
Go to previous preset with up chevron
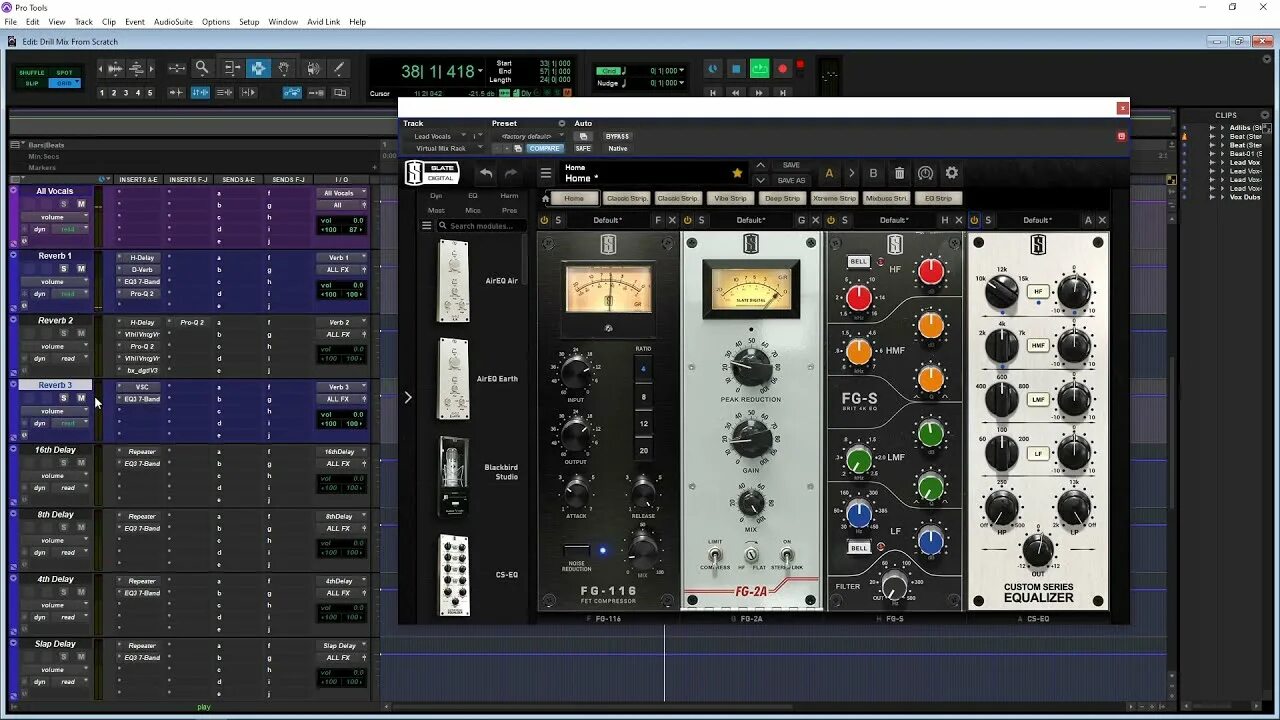761,166
